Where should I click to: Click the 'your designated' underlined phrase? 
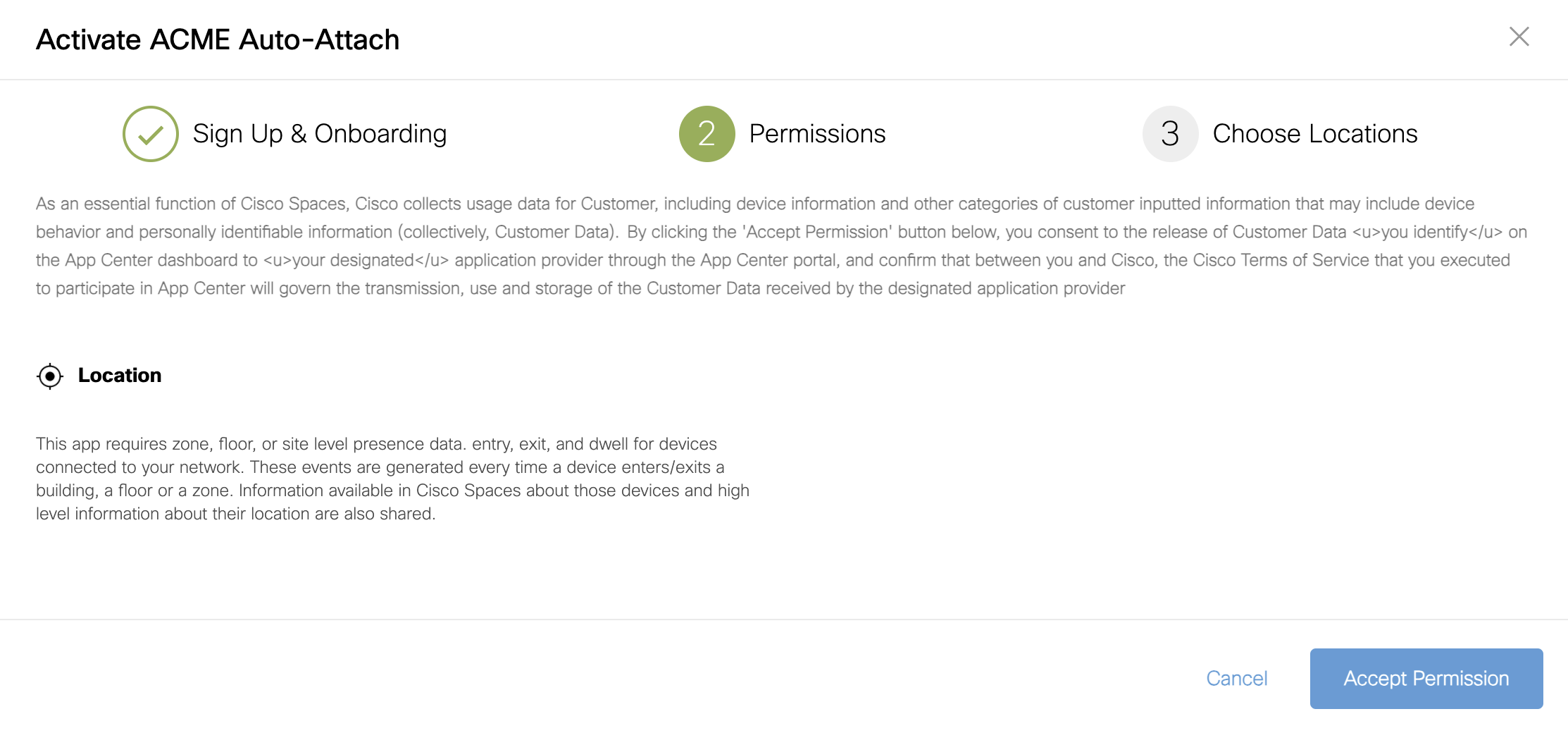click(355, 260)
